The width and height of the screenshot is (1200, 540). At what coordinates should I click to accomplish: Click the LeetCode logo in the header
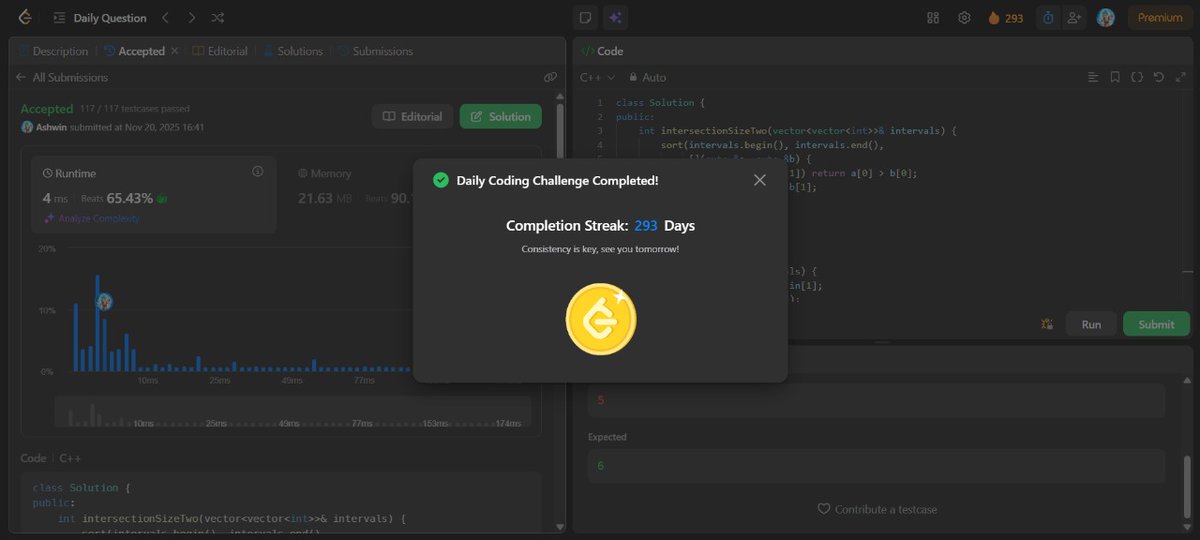23,17
